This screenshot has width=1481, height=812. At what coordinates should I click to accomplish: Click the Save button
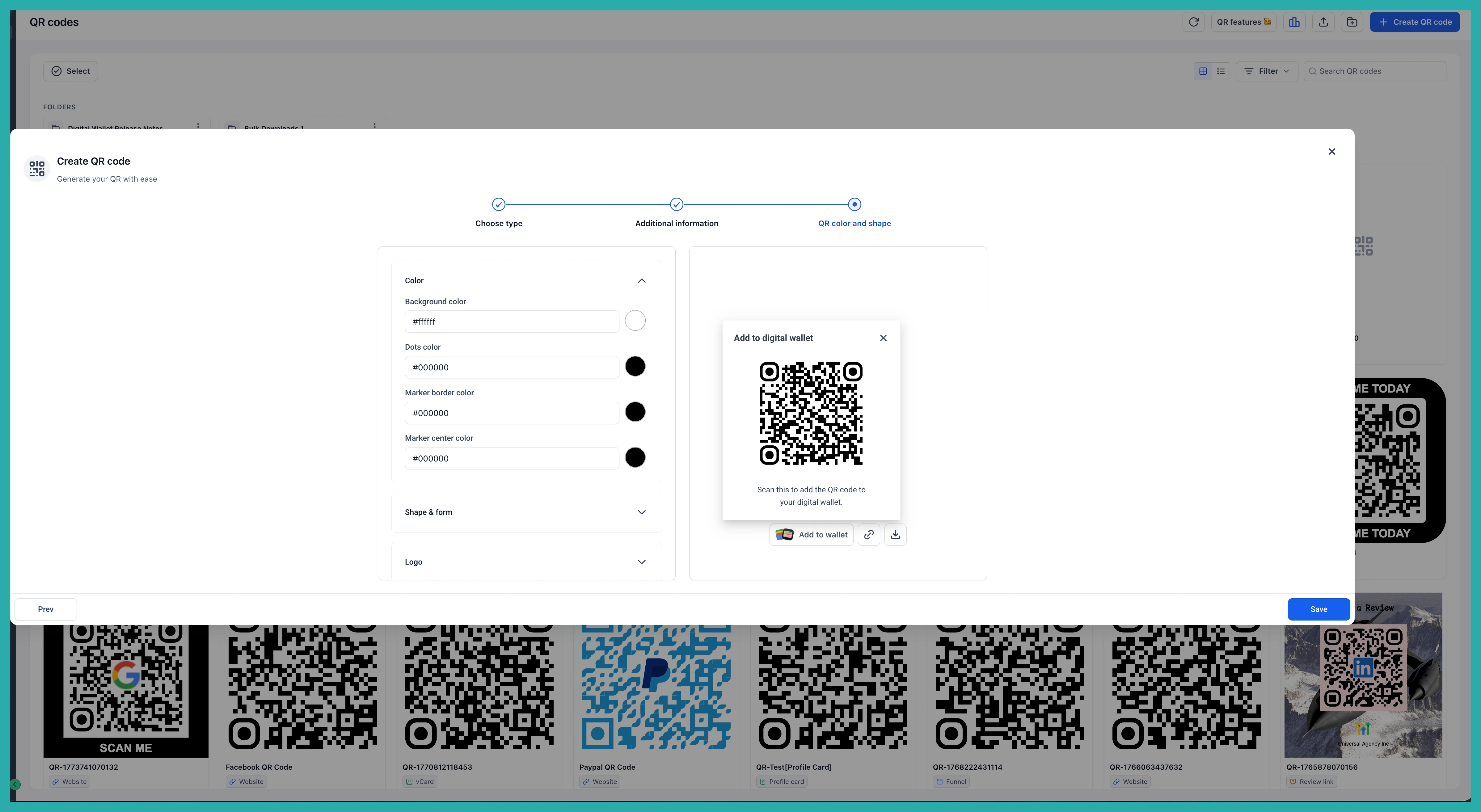coord(1318,609)
